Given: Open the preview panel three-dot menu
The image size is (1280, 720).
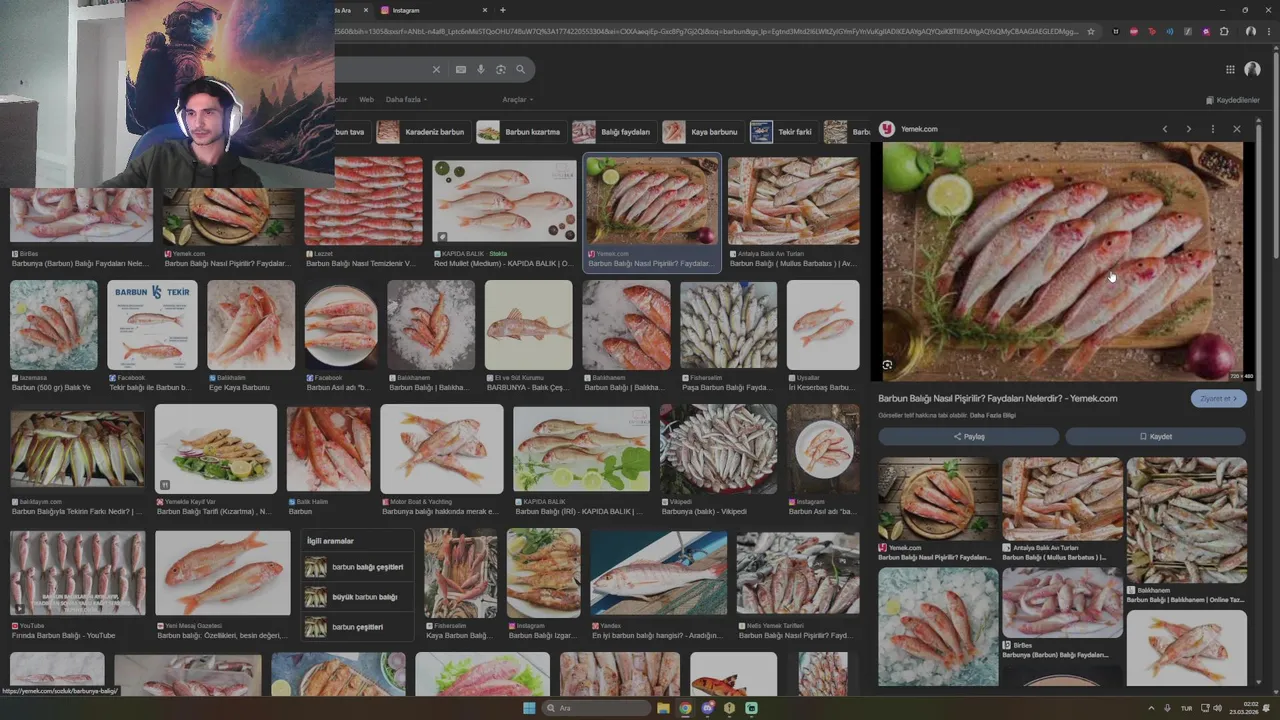Looking at the screenshot, I should point(1212,129).
